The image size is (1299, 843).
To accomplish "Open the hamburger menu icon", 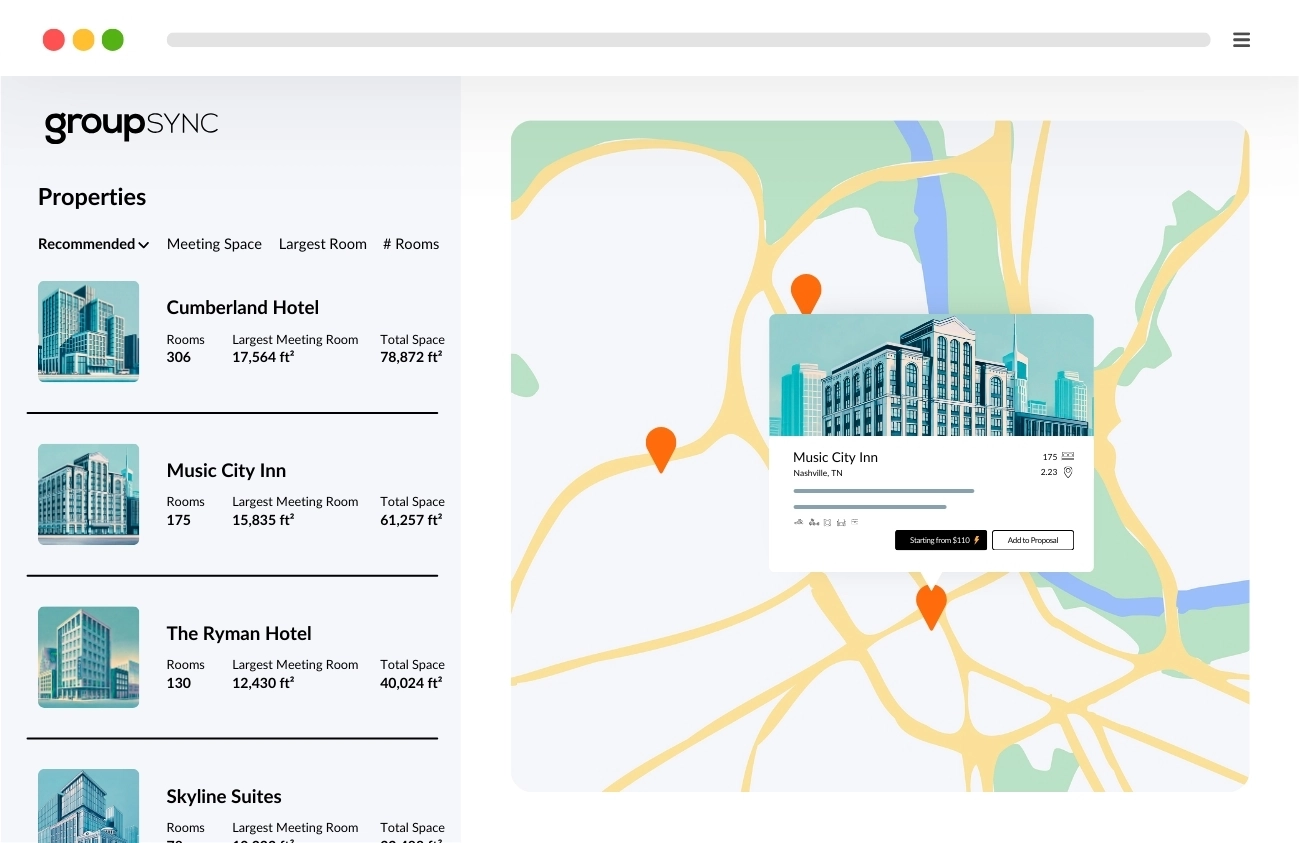I will (1241, 40).
